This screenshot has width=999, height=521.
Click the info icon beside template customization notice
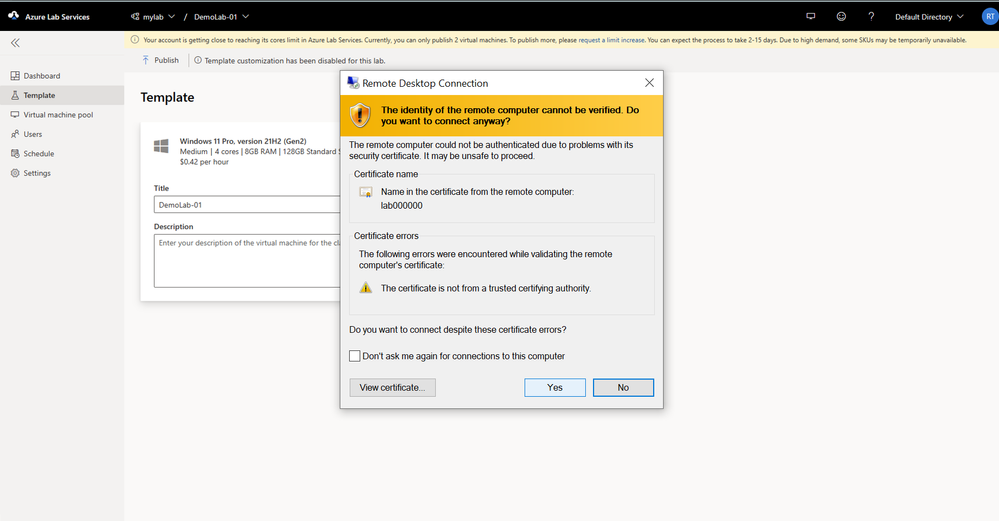198,61
